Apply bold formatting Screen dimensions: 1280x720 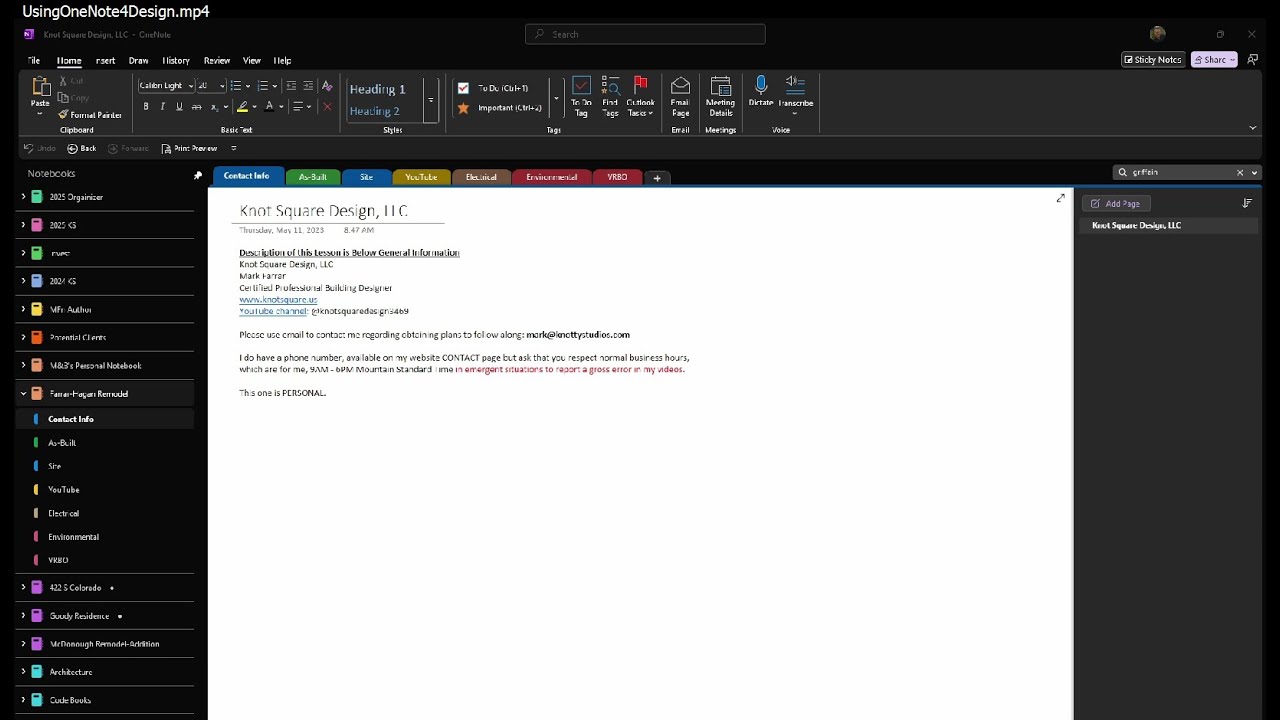pos(146,107)
